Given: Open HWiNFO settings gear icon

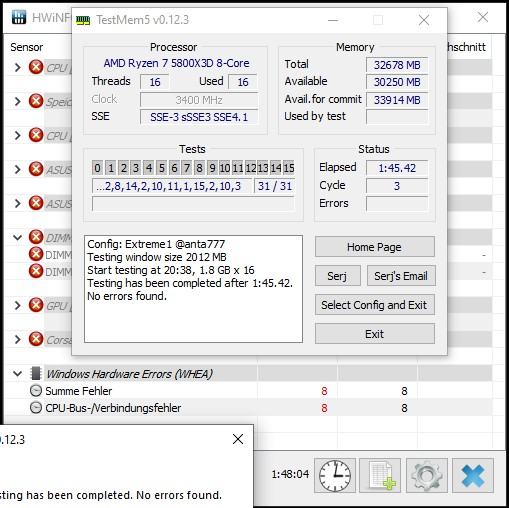Looking at the screenshot, I should 427,475.
